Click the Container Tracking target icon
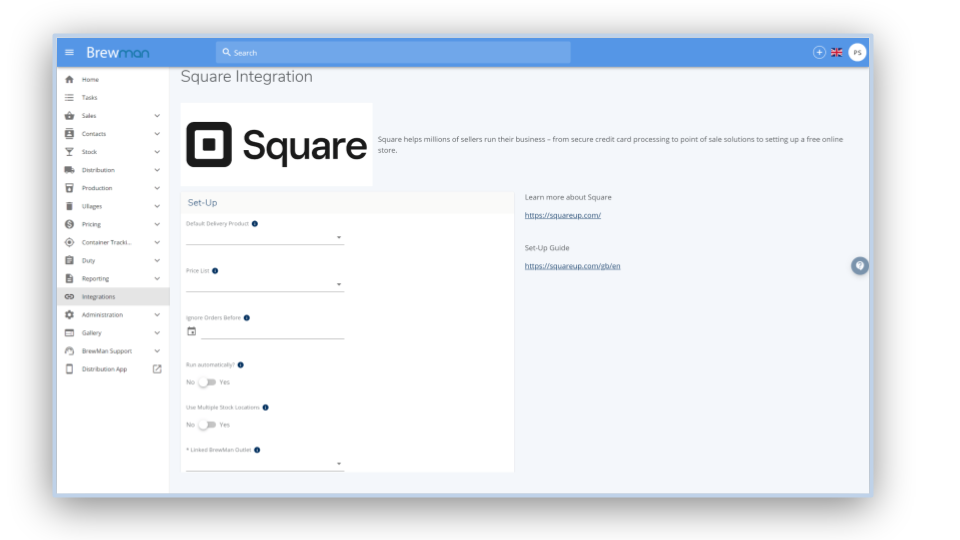 (x=69, y=242)
